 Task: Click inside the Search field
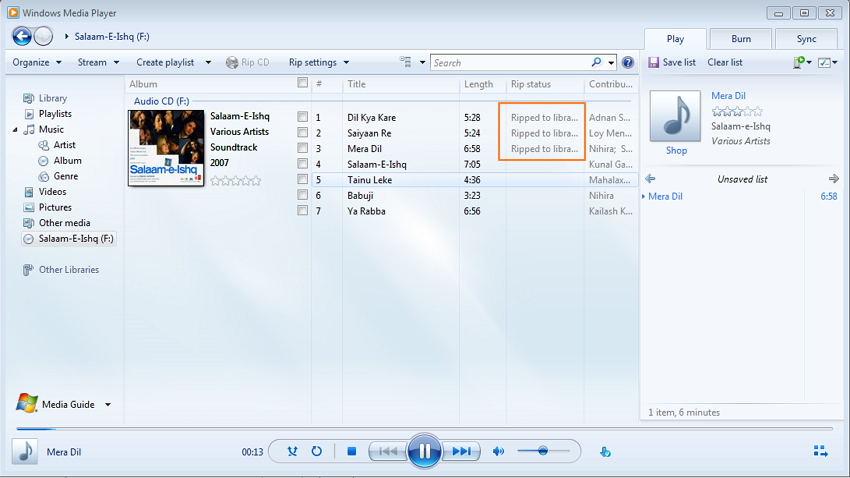pos(510,62)
